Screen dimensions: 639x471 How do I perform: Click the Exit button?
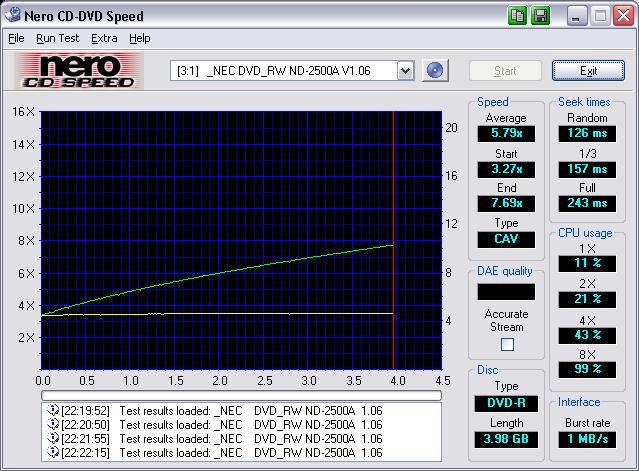tap(588, 71)
